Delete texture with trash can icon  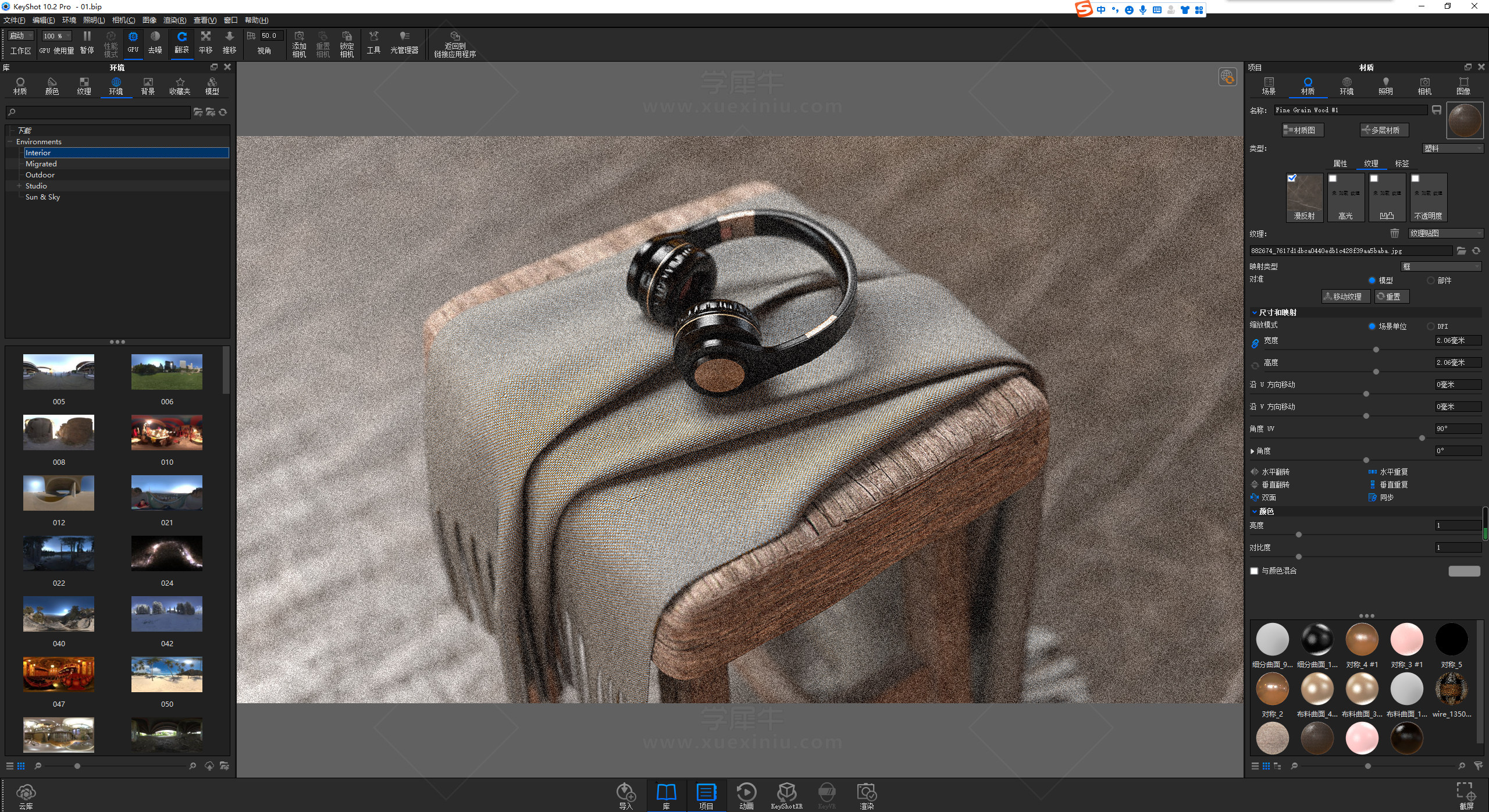click(x=1394, y=233)
